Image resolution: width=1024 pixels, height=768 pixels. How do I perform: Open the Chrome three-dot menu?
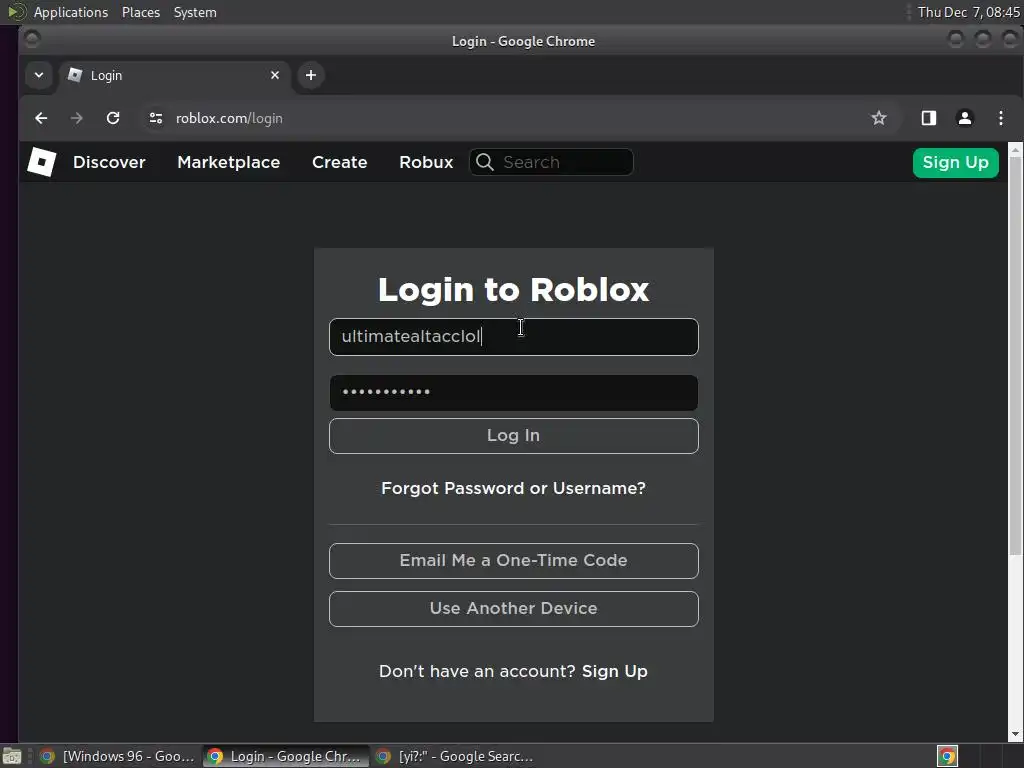click(x=1001, y=118)
